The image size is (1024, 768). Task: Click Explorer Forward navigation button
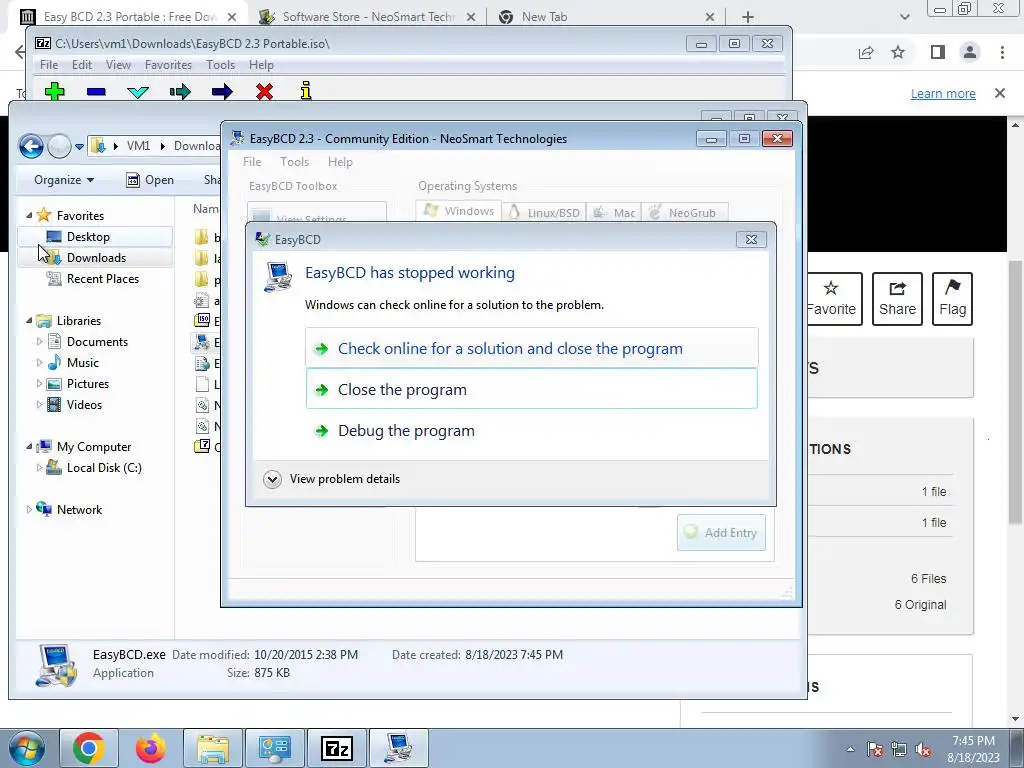click(59, 146)
